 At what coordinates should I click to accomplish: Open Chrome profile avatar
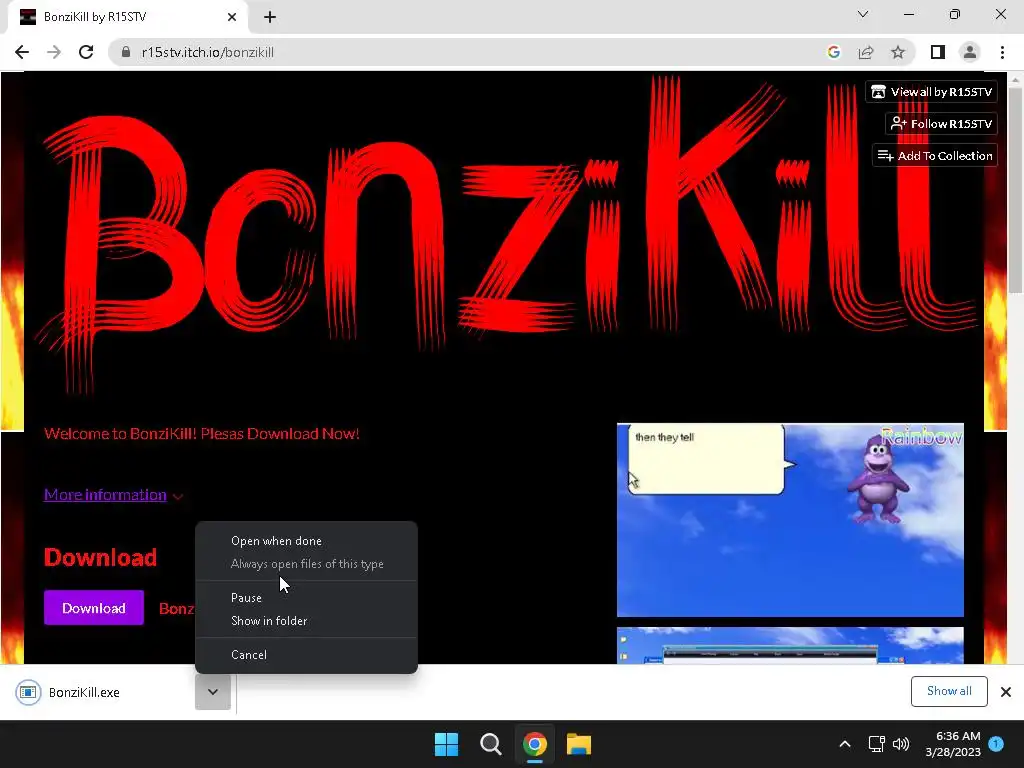pyautogui.click(x=970, y=52)
